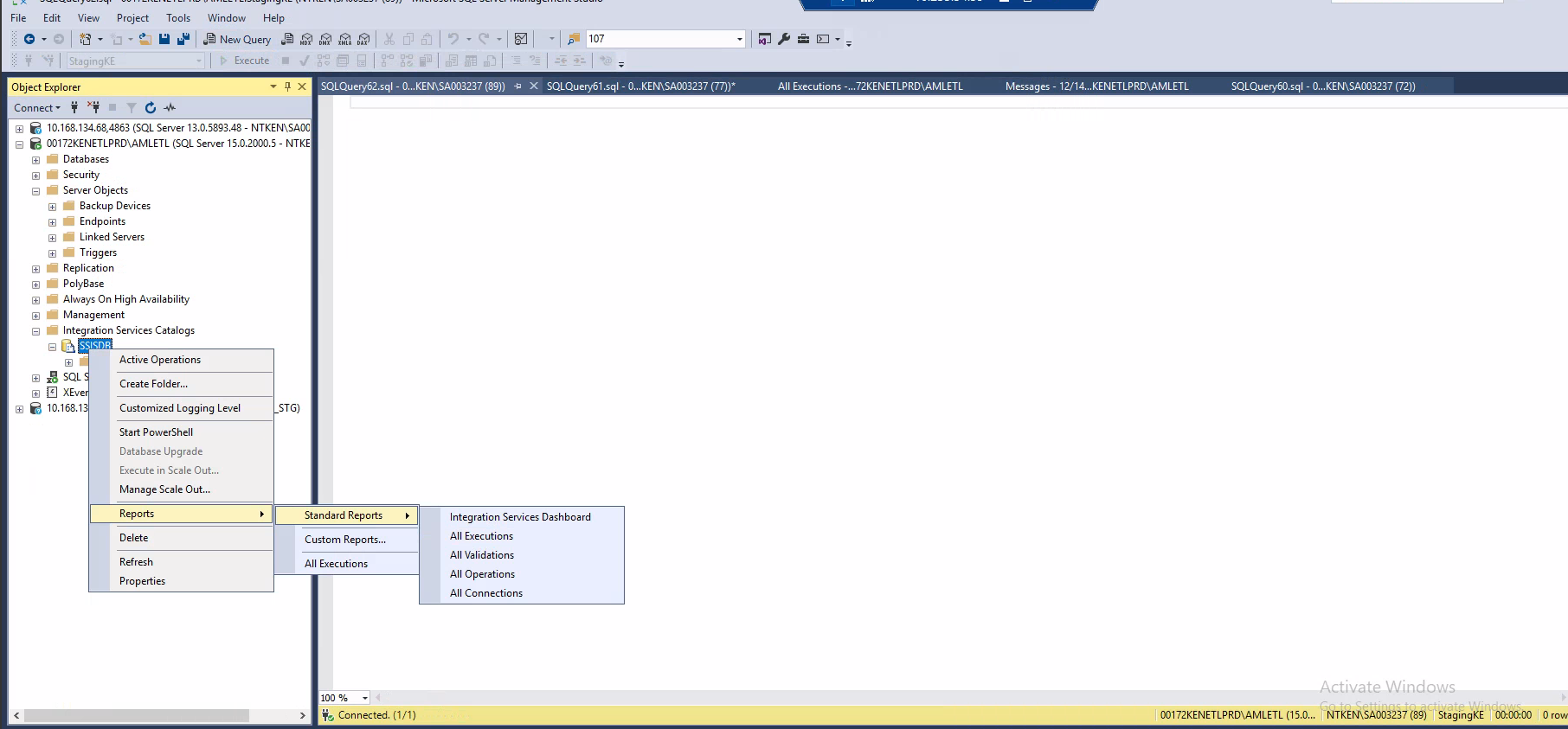Image resolution: width=1568 pixels, height=729 pixels.
Task: Click Object Explorer horizontal scrollbar right arrow
Action: coord(302,716)
